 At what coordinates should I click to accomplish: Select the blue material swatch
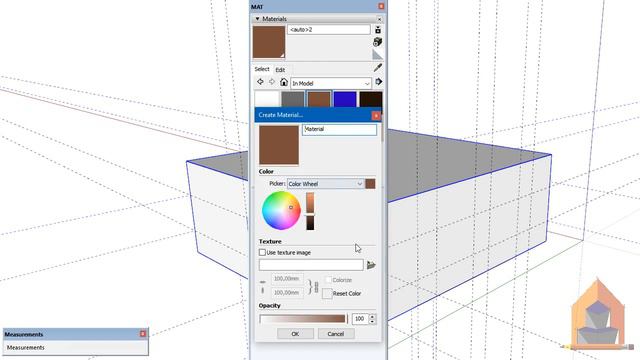pos(345,100)
